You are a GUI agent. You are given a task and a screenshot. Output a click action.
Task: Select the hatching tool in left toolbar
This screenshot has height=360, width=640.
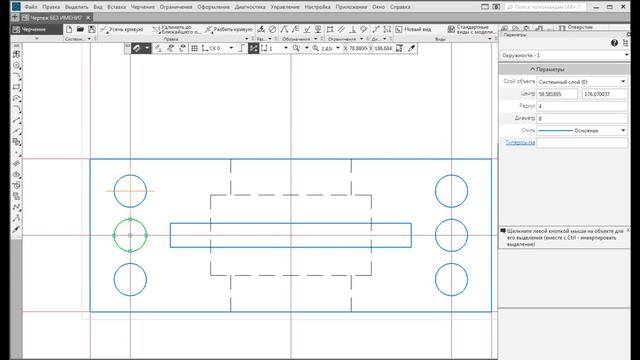coord(16,163)
